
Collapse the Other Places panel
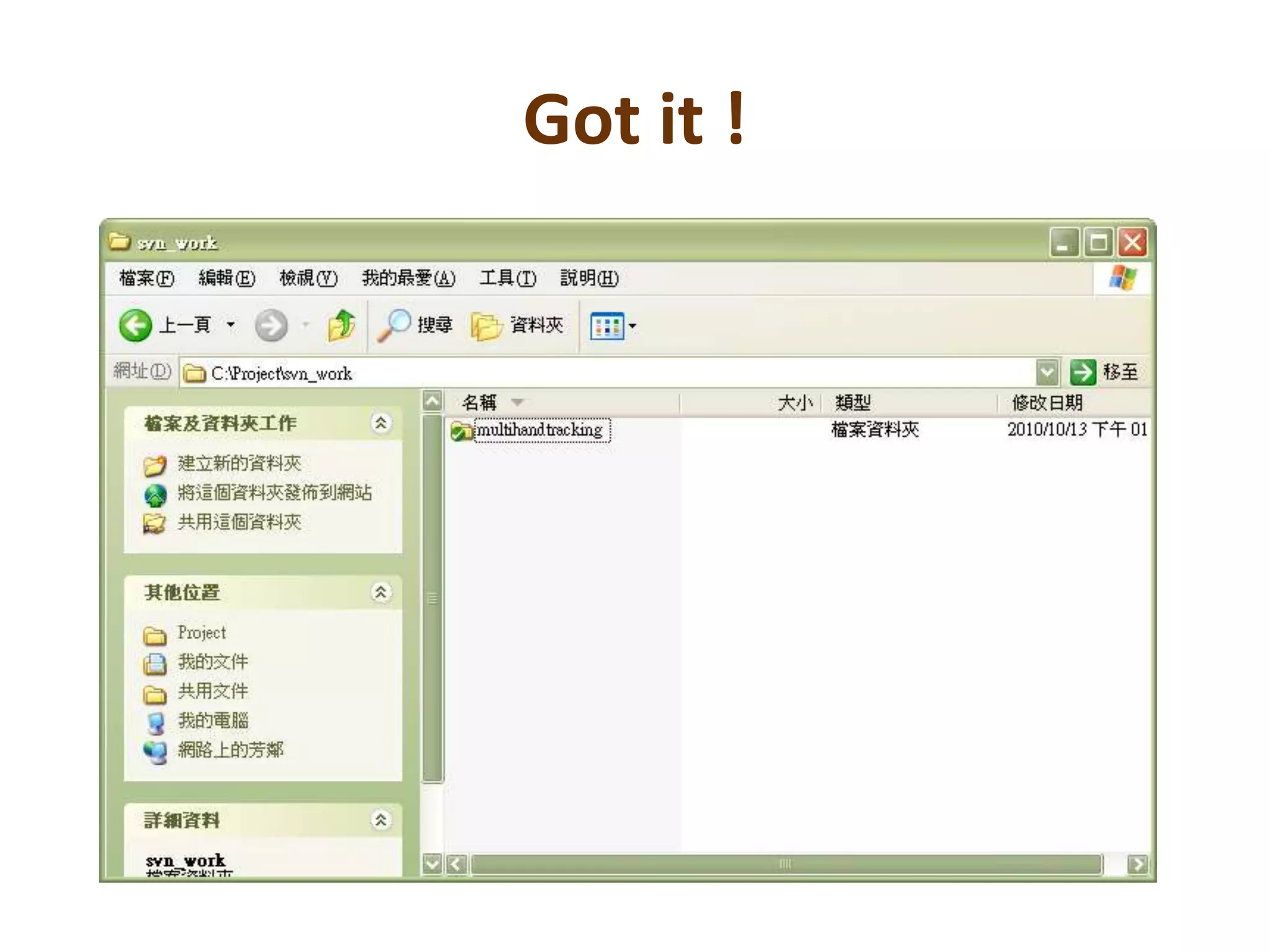click(x=381, y=593)
